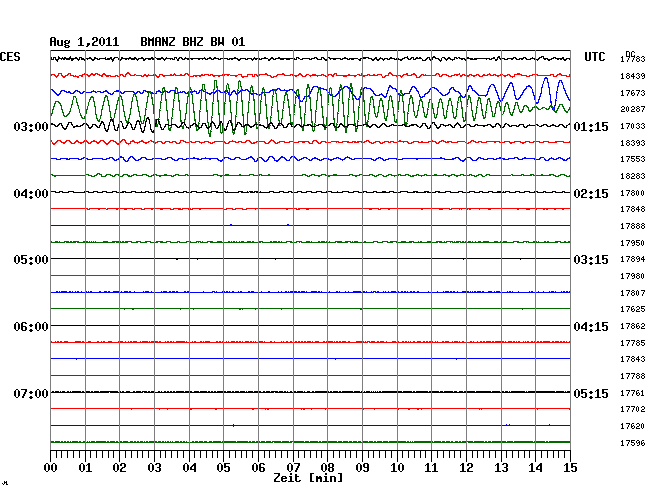The height and width of the screenshot is (494, 650).
Task: Click the offset value "17950"
Action: [633, 243]
